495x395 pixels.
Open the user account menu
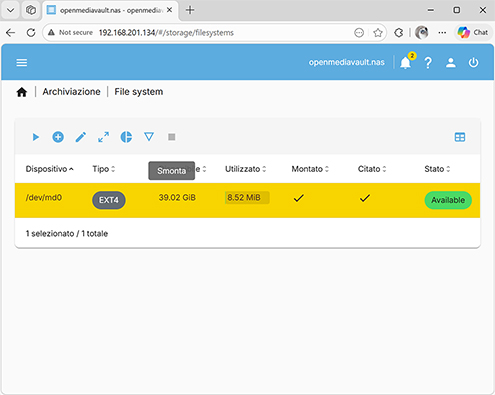point(451,63)
